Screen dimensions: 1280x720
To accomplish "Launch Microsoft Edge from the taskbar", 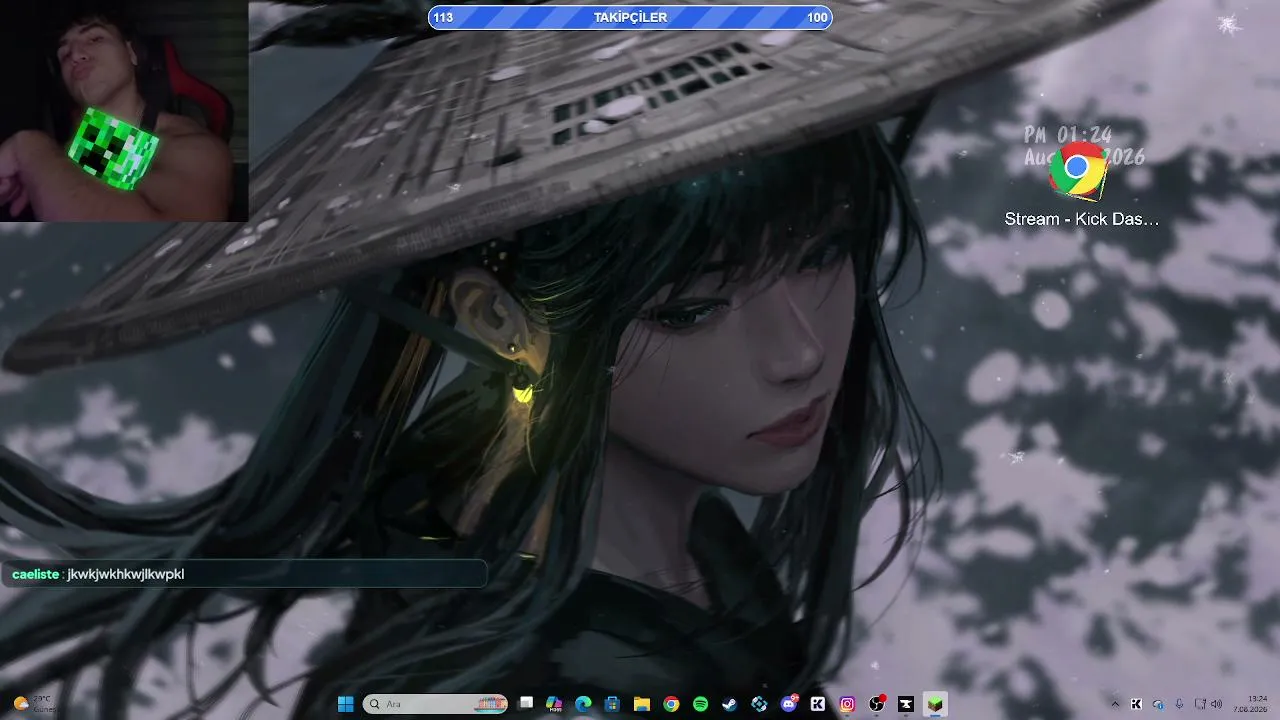I will (583, 704).
